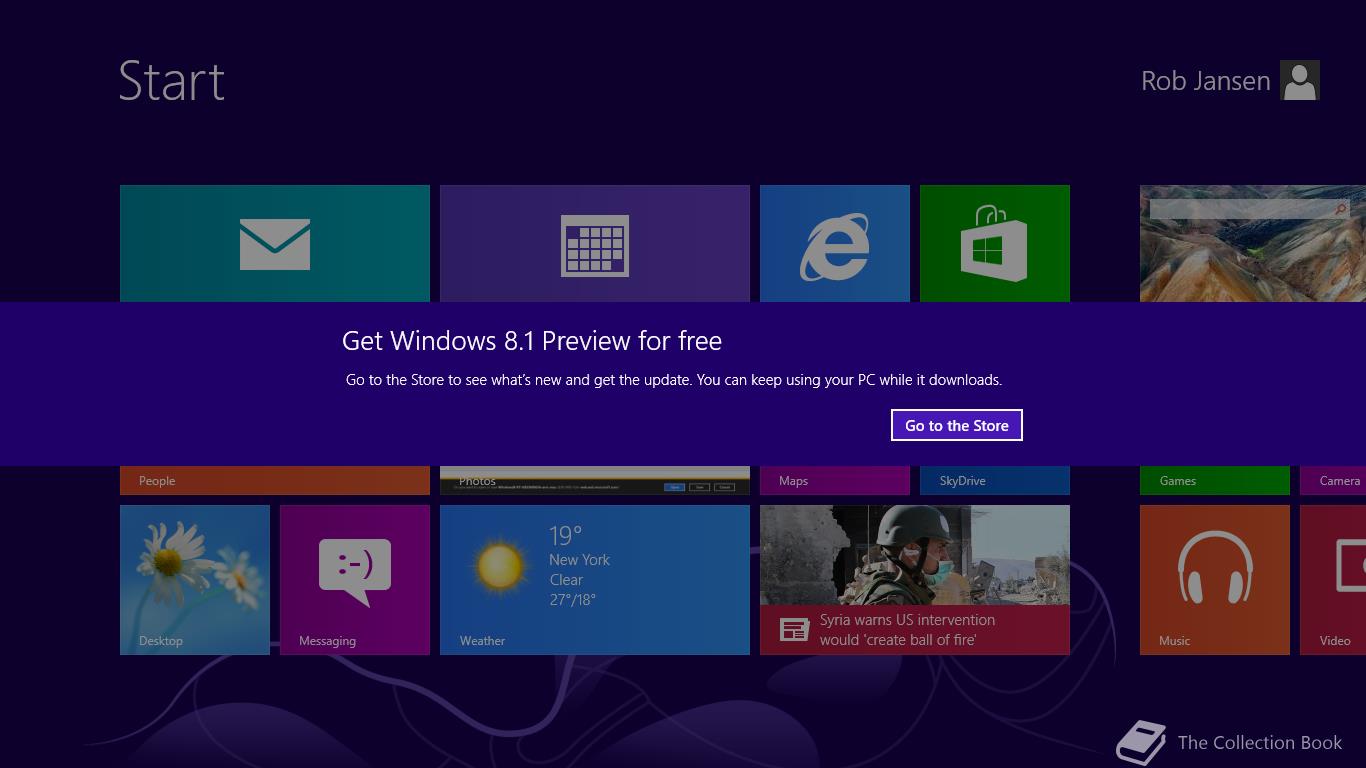This screenshot has height=768, width=1366.
Task: Open the SkyDrive tile
Action: click(x=995, y=480)
